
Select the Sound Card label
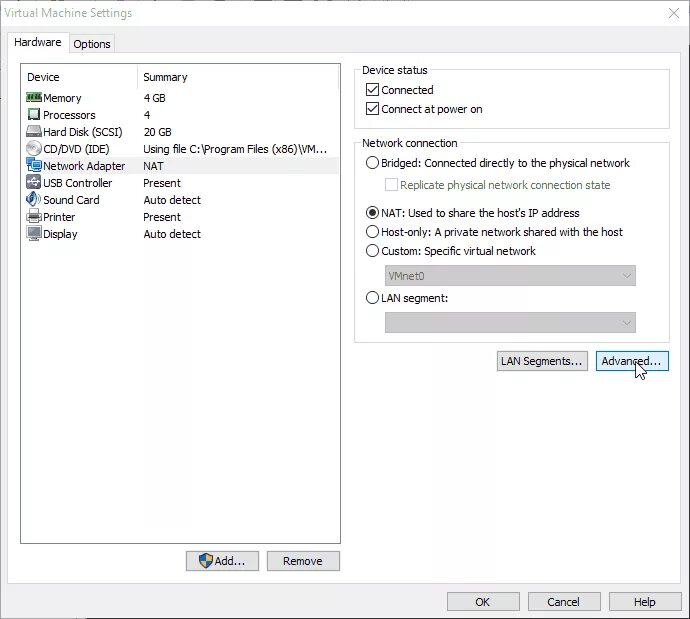(71, 200)
